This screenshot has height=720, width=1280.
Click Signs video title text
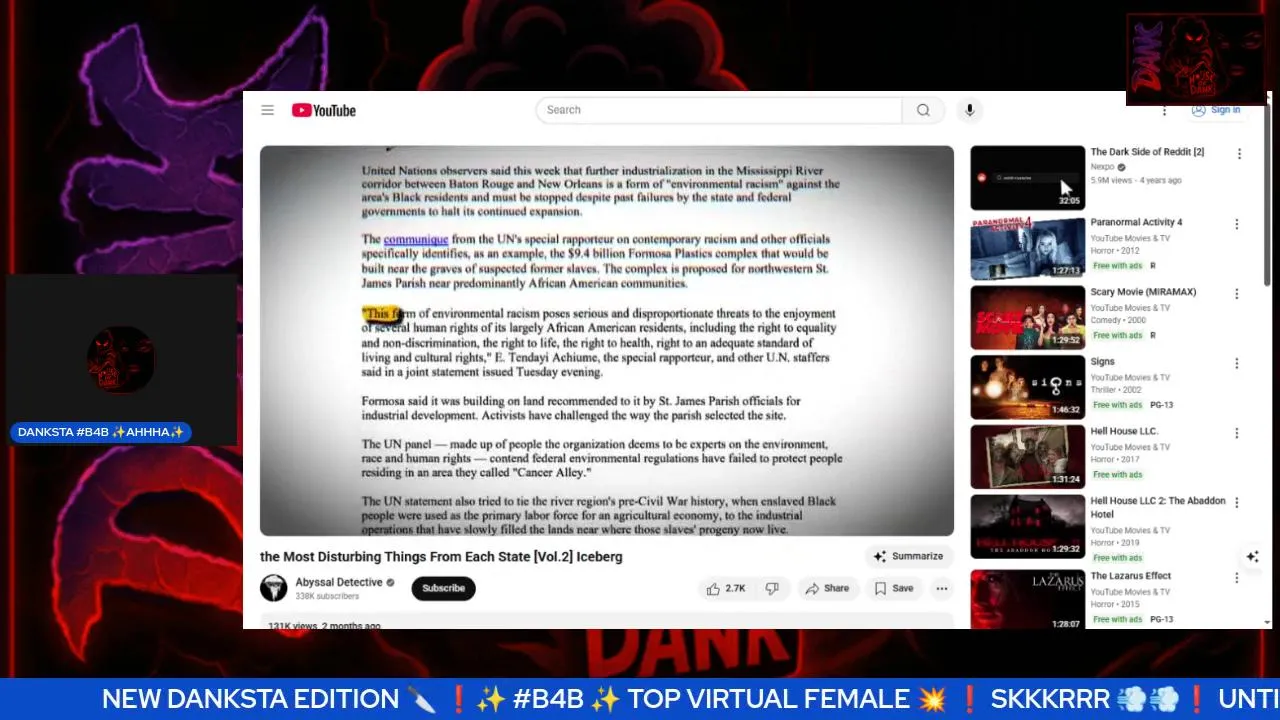pos(1103,362)
